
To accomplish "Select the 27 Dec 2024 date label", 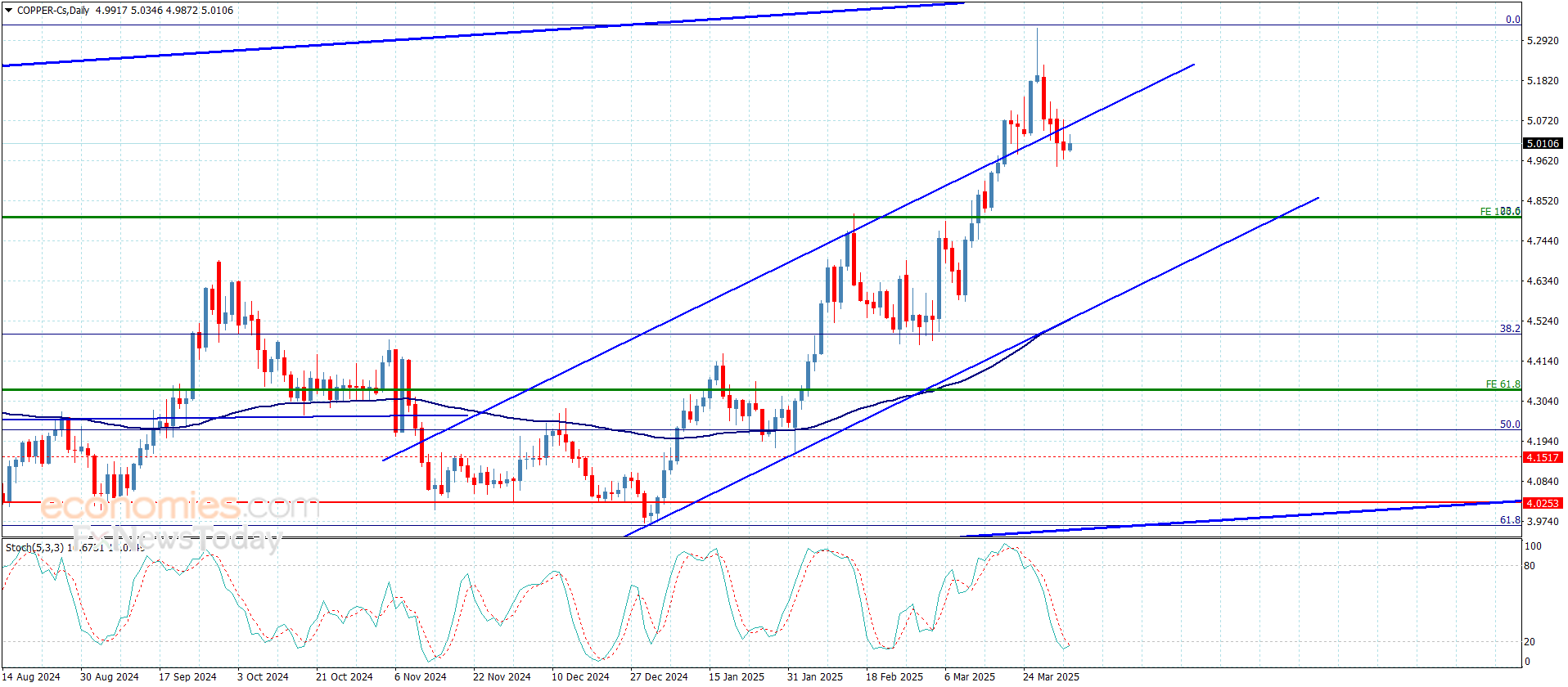I will click(x=659, y=676).
